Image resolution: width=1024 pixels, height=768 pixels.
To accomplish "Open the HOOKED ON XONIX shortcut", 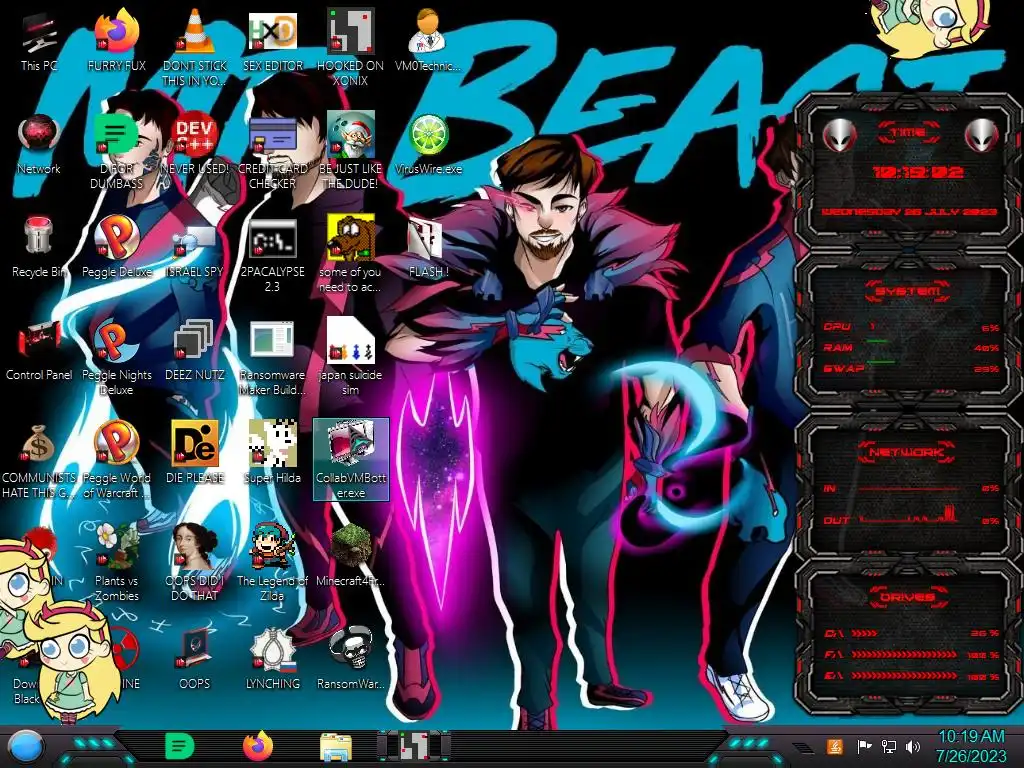I will (350, 47).
